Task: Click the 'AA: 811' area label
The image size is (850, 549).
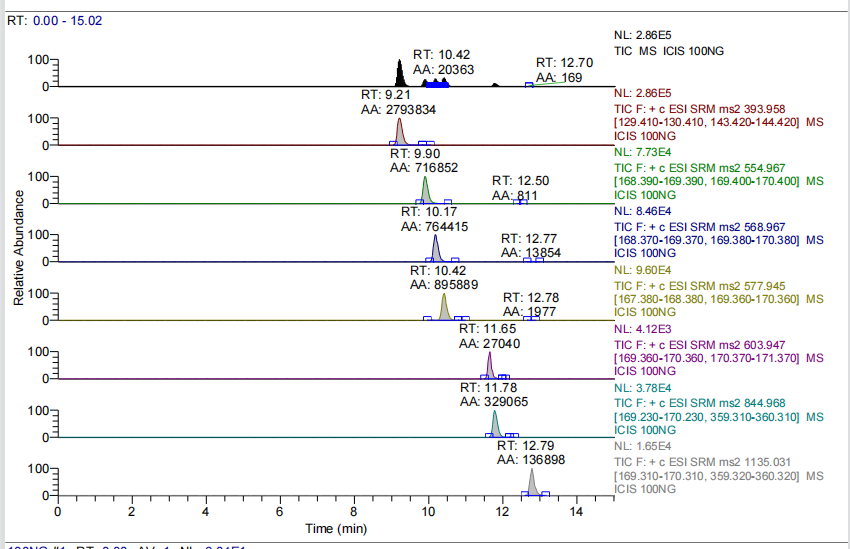Action: [x=514, y=195]
